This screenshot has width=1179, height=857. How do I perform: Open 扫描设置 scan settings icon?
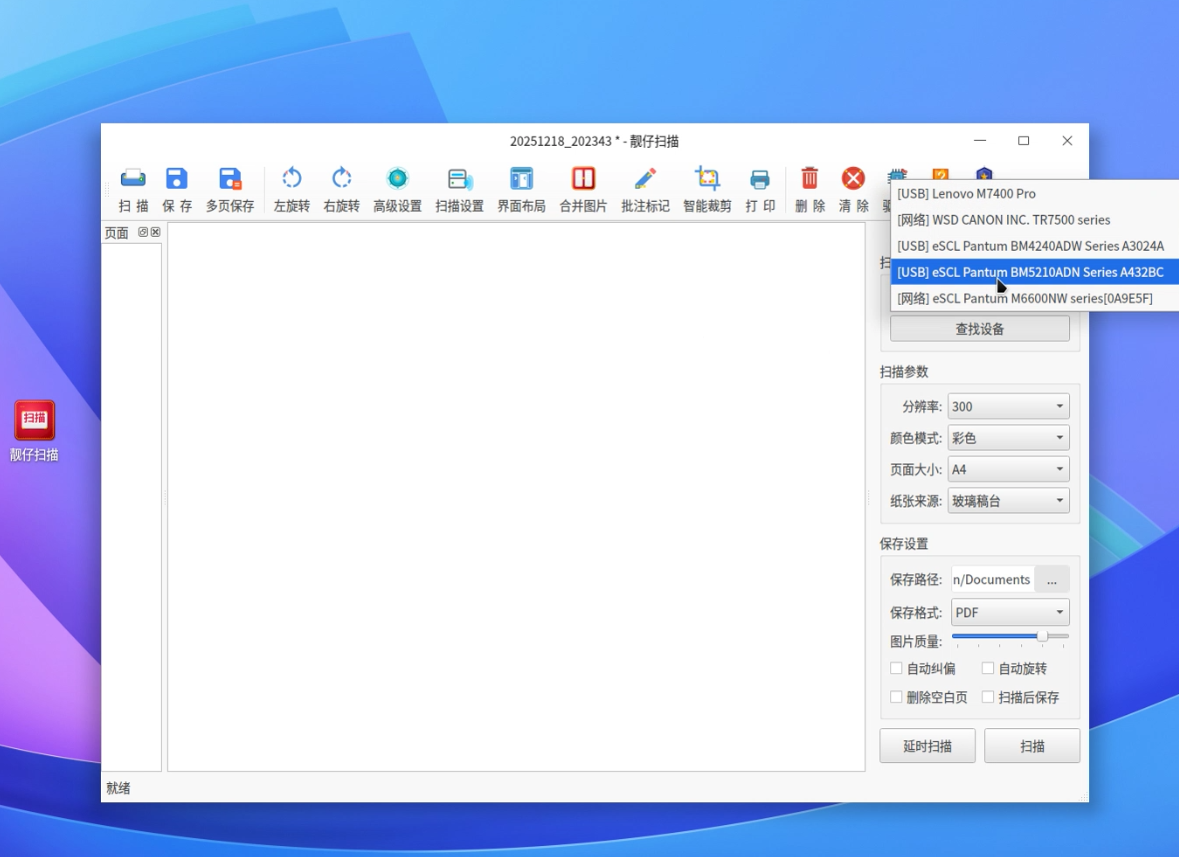[x=459, y=189]
